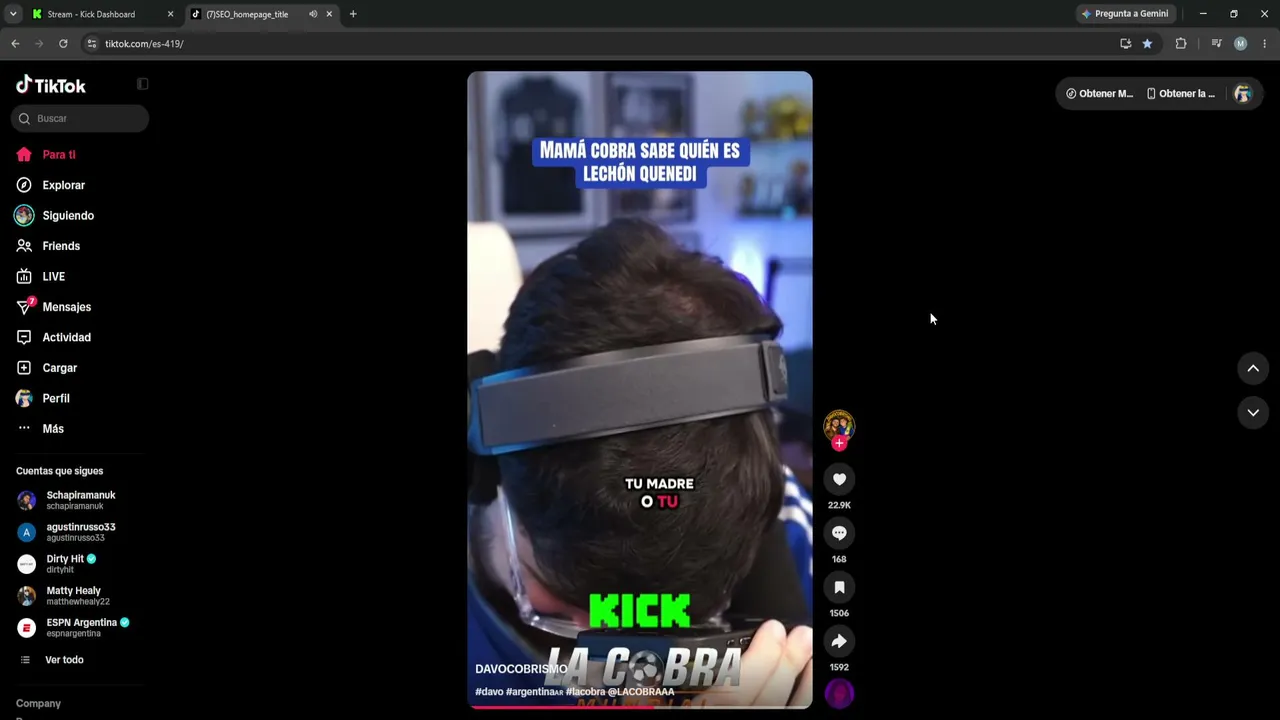Screen dimensions: 1280x720
Task: Open the comments on the video
Action: (839, 533)
